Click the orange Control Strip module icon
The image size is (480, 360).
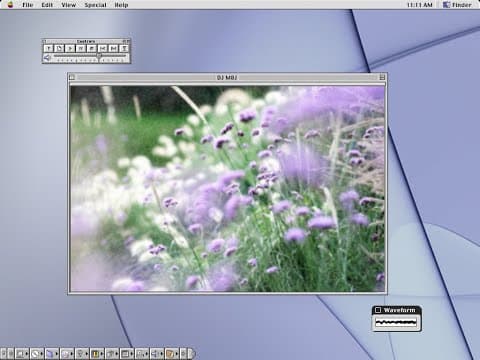click(170, 353)
